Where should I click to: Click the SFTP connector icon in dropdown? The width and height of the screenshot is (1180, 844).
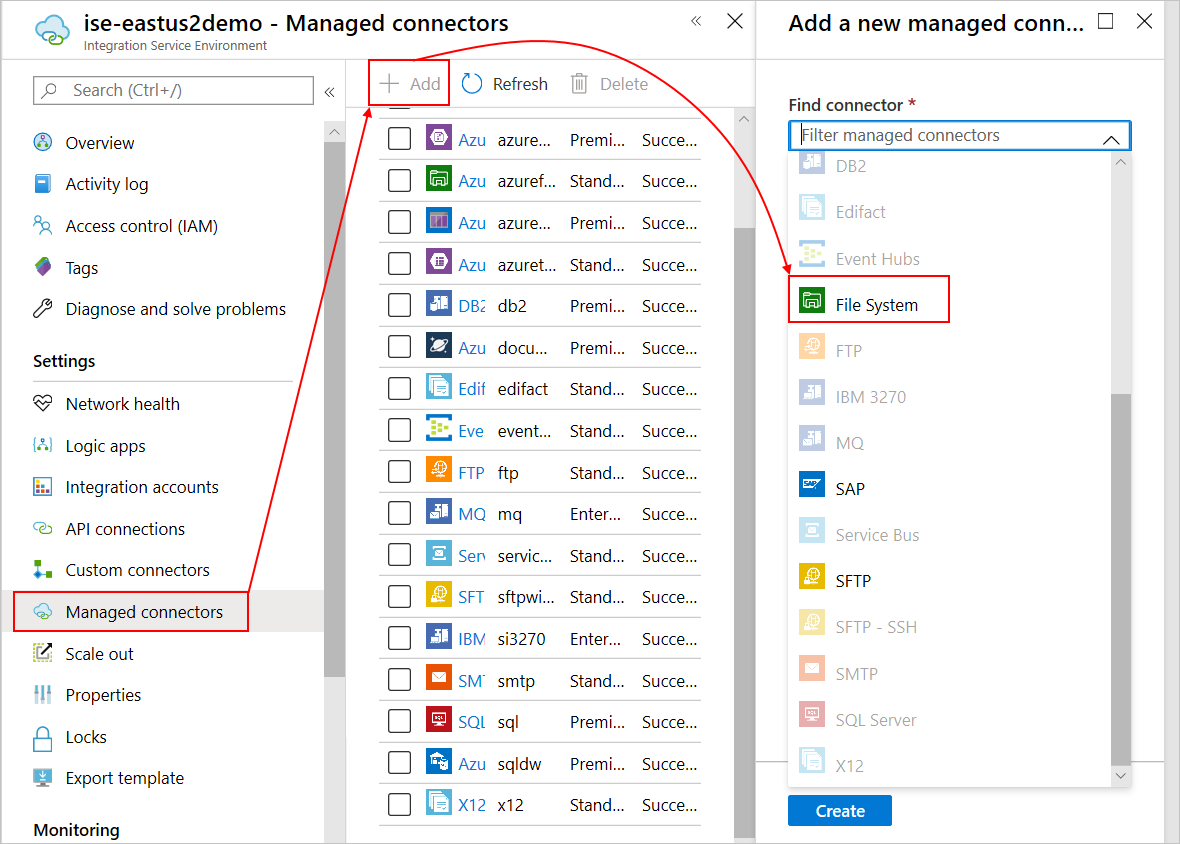[812, 576]
